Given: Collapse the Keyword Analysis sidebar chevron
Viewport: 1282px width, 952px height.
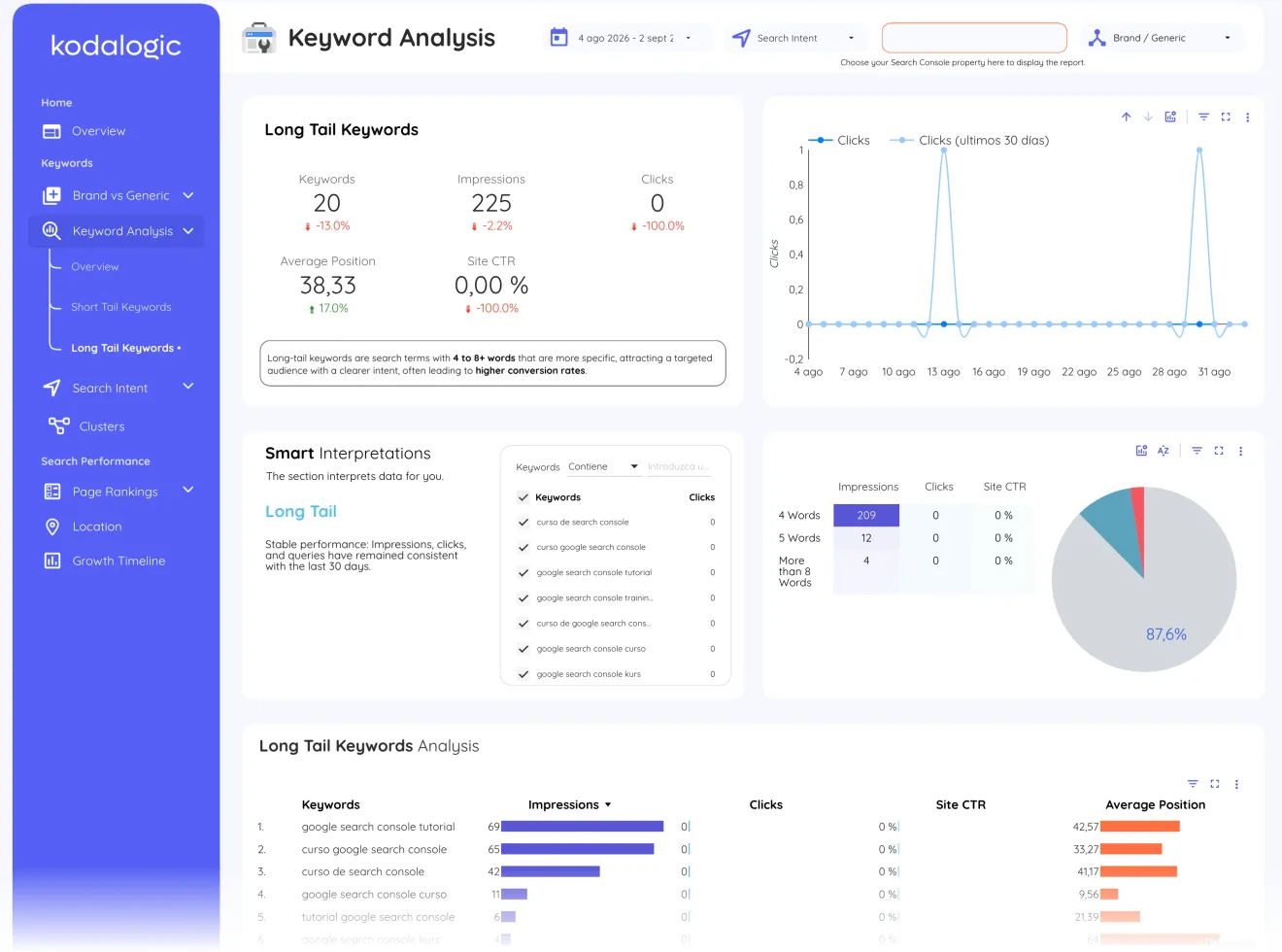Looking at the screenshot, I should point(188,230).
